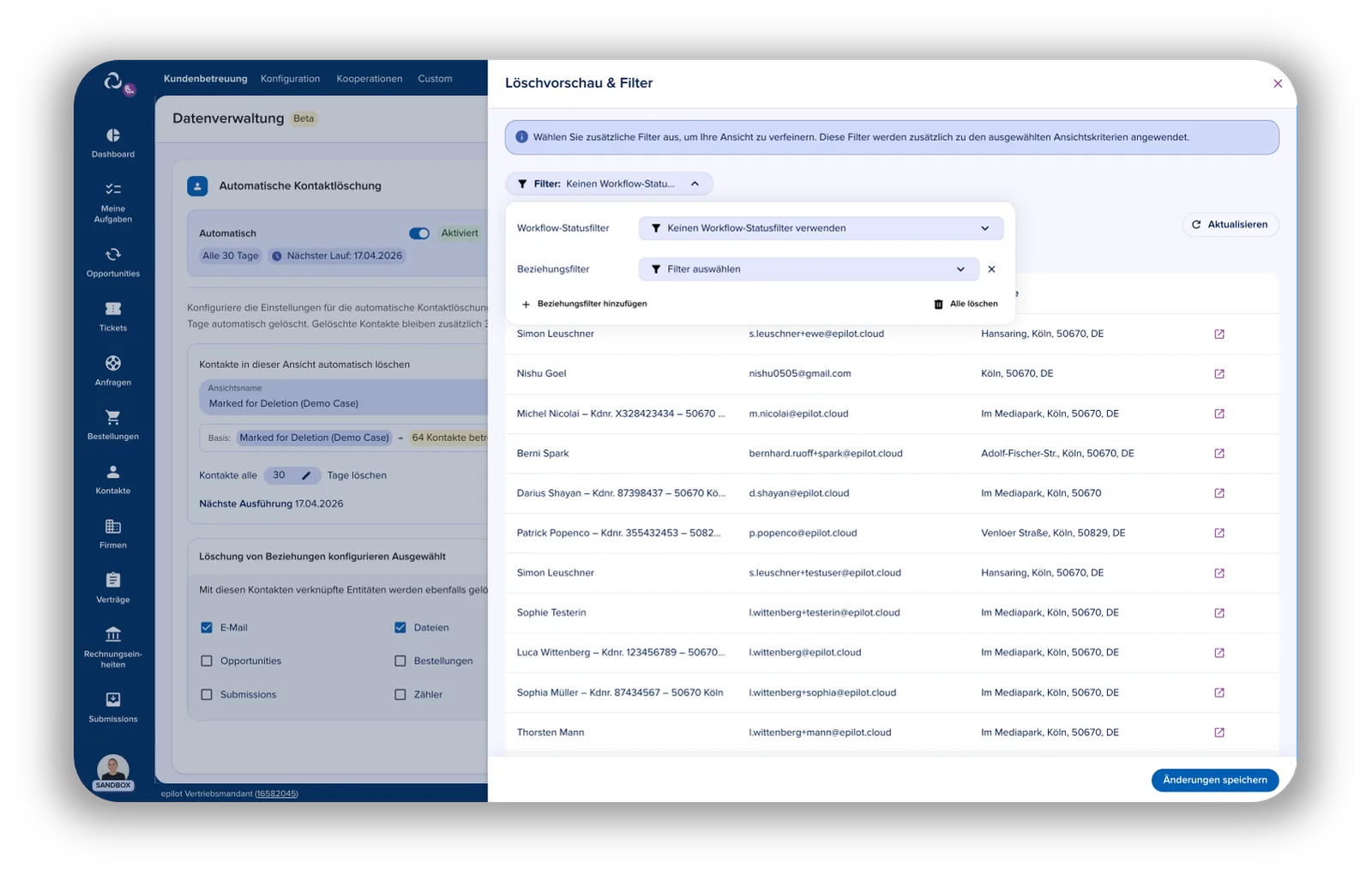The height and width of the screenshot is (875, 1372).
Task: Open Firmen in sidebar
Action: (x=113, y=534)
